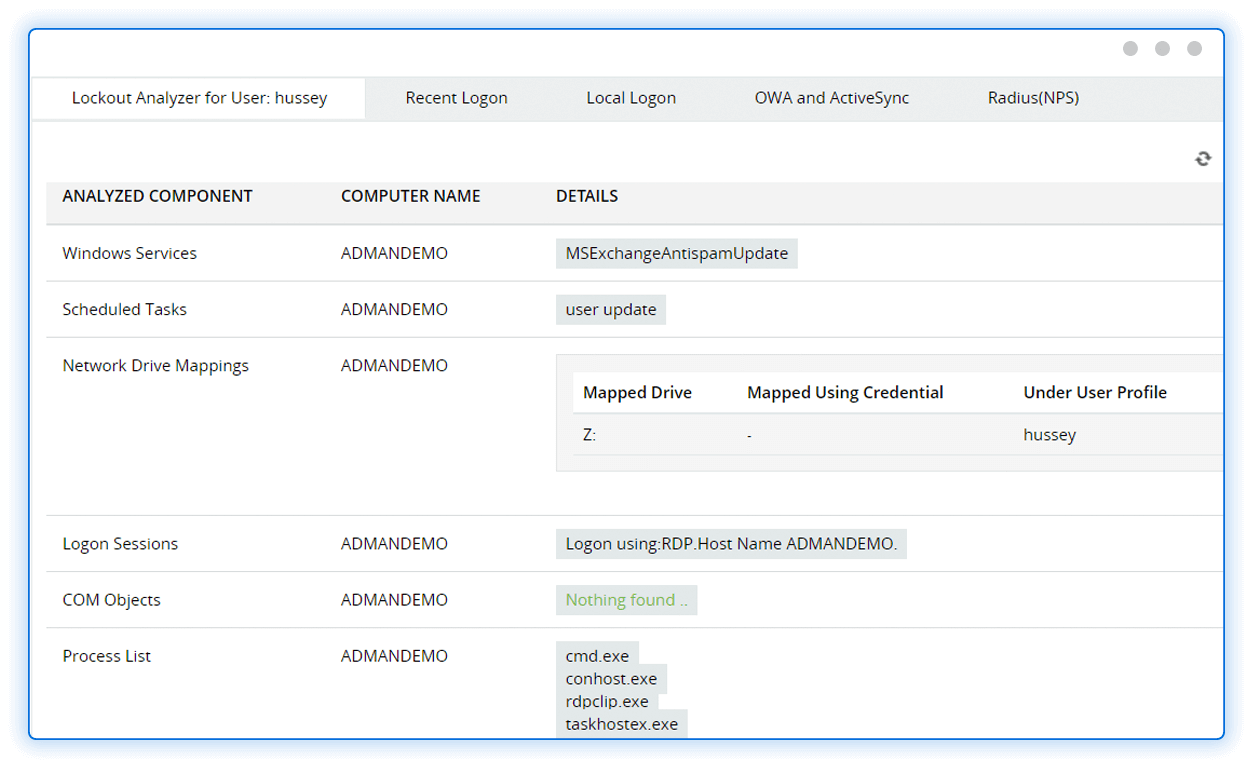Image resolution: width=1253 pixels, height=768 pixels.
Task: Click the user update scheduled task tag
Action: click(610, 309)
